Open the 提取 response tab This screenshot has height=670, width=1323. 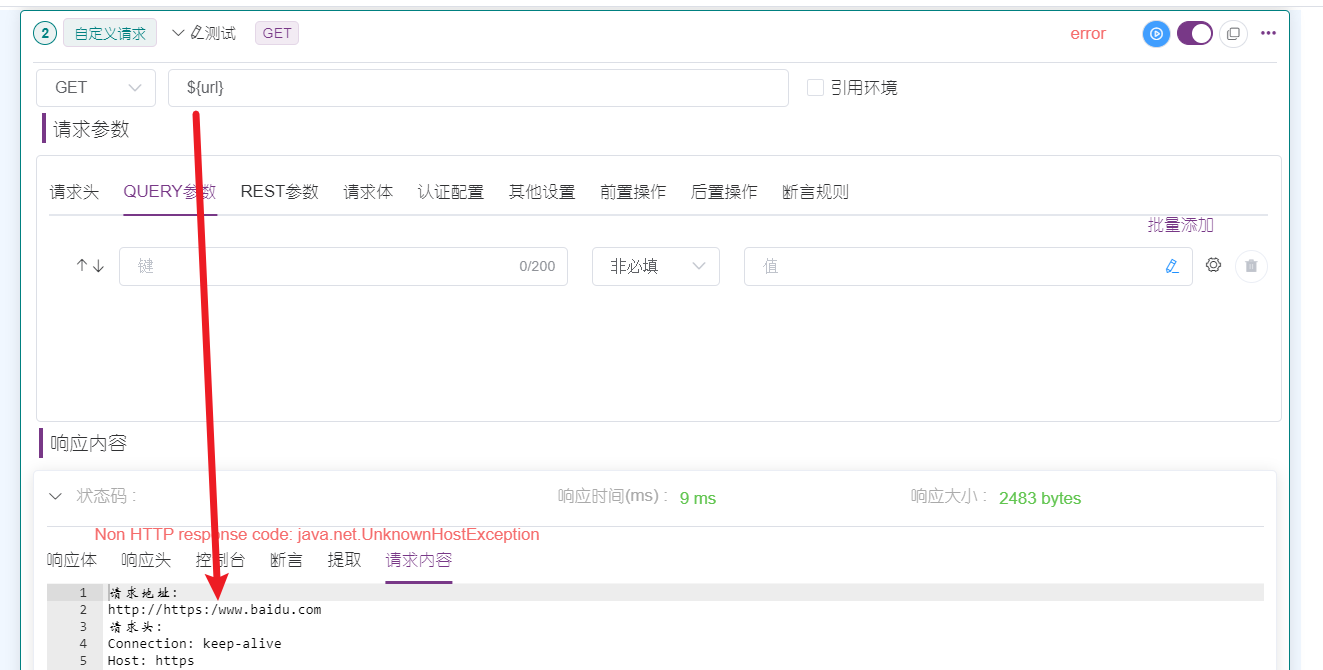click(345, 560)
